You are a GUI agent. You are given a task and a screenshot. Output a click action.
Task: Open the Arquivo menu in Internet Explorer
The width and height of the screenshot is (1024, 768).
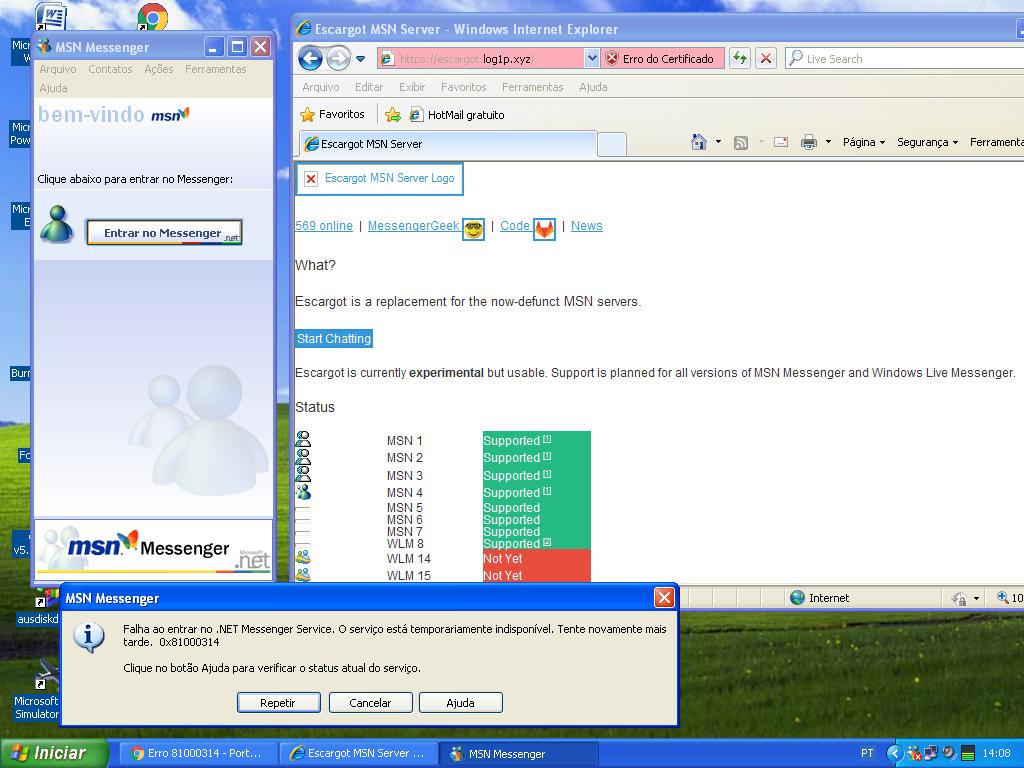coord(321,87)
